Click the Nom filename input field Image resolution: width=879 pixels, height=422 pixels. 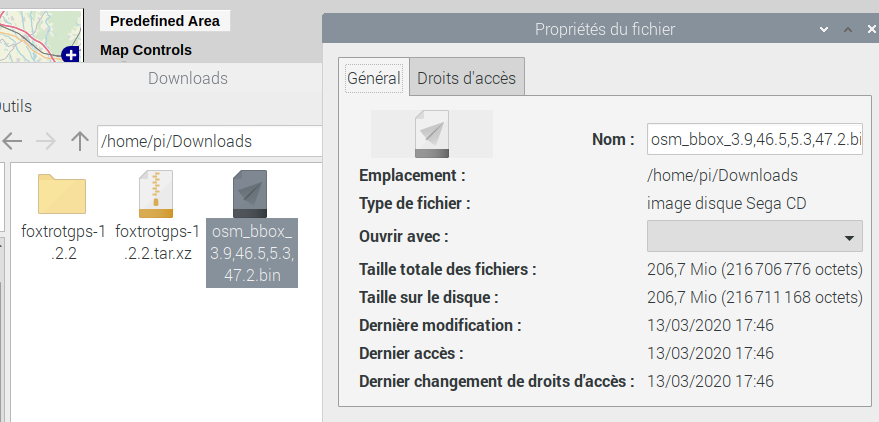(755, 140)
